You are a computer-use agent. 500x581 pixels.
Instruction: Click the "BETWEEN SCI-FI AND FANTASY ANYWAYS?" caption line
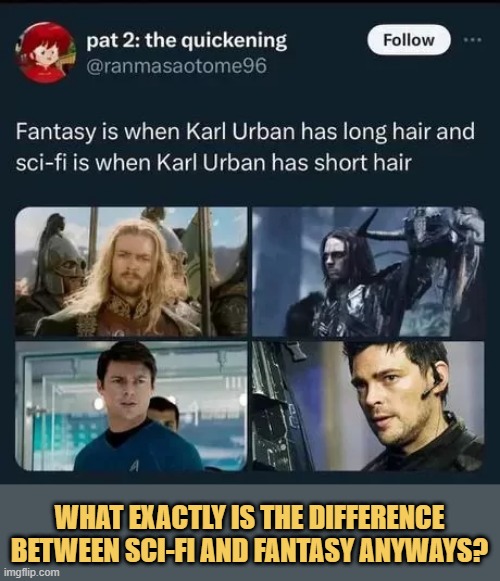coord(249,549)
